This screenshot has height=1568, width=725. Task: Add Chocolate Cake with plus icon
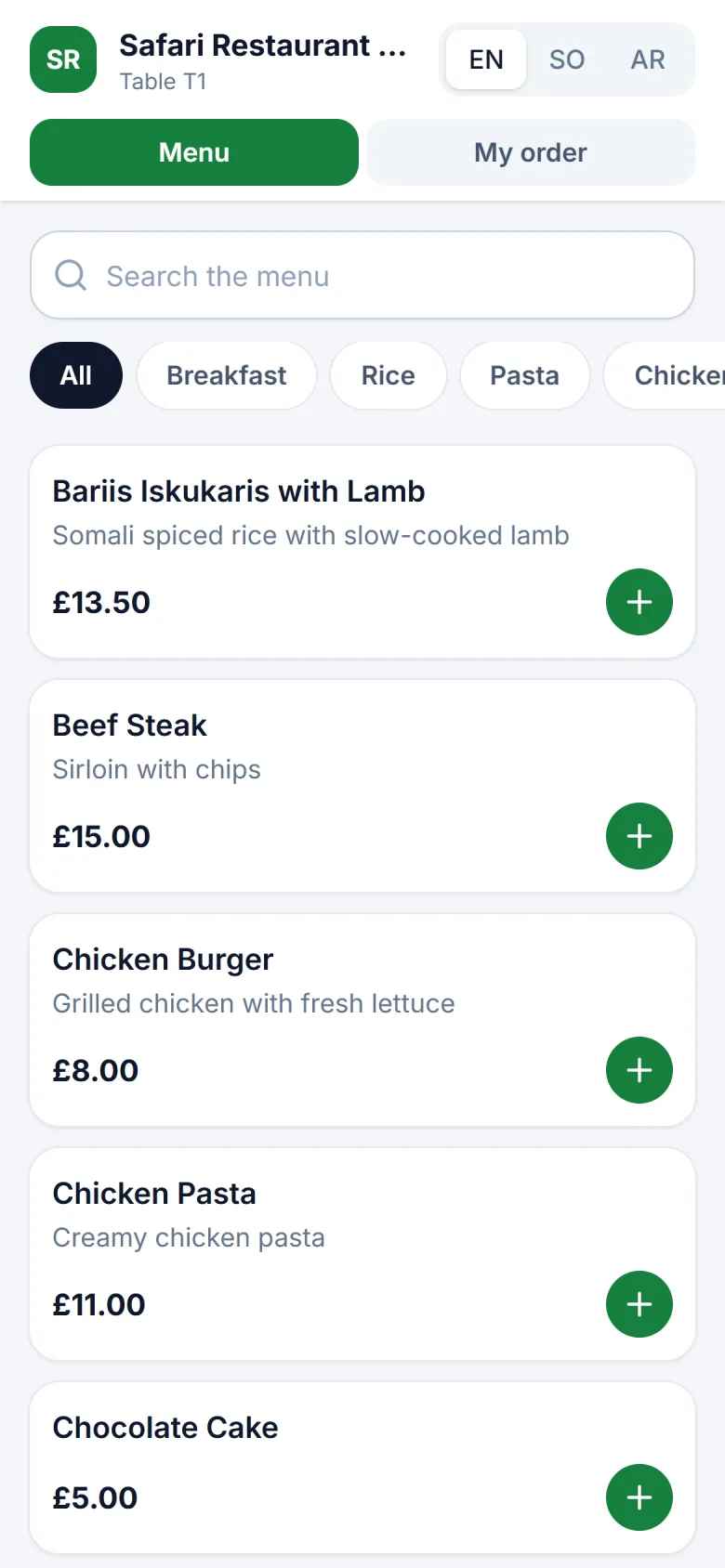tap(639, 1497)
